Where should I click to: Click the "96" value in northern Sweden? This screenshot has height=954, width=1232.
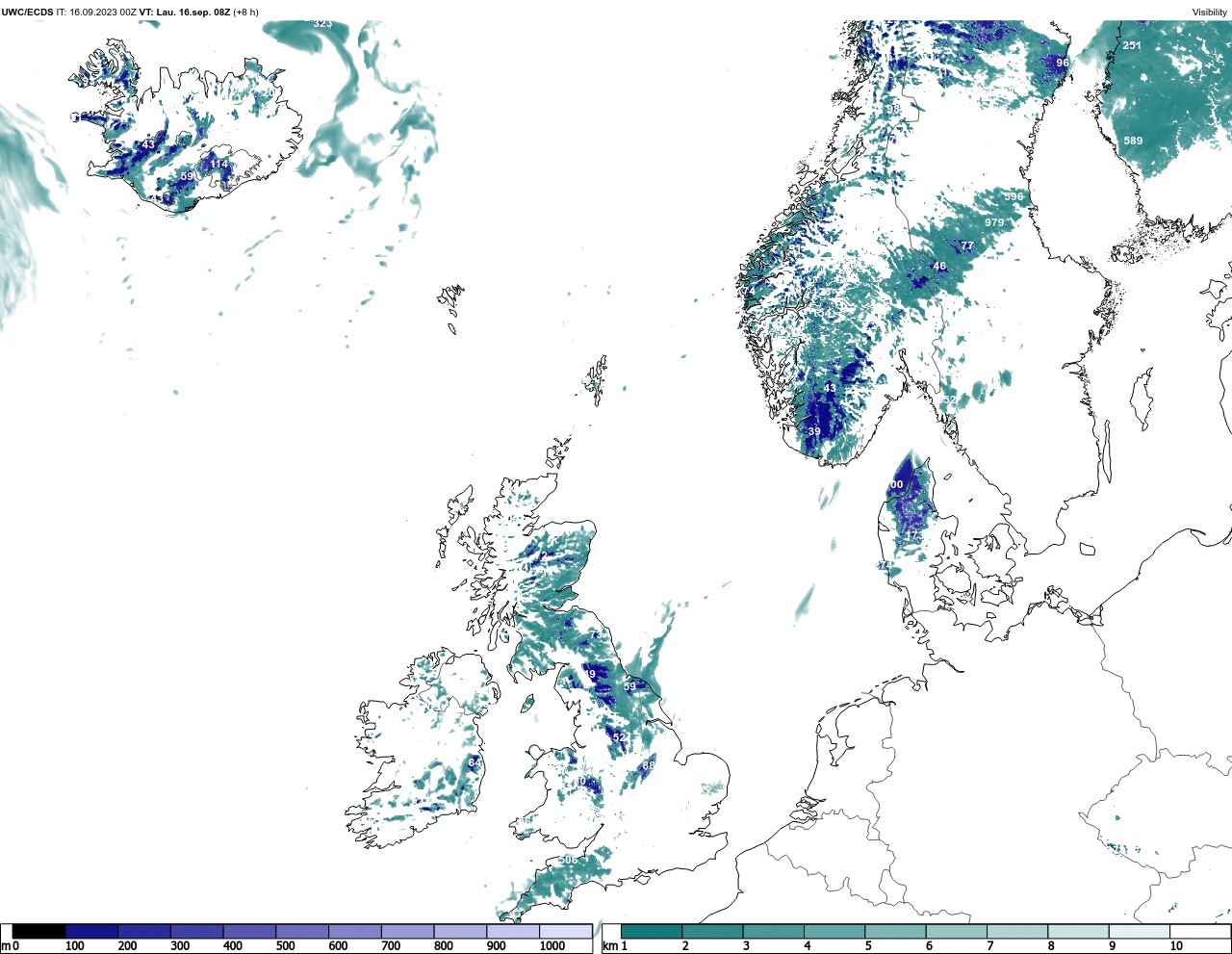coord(1063,63)
